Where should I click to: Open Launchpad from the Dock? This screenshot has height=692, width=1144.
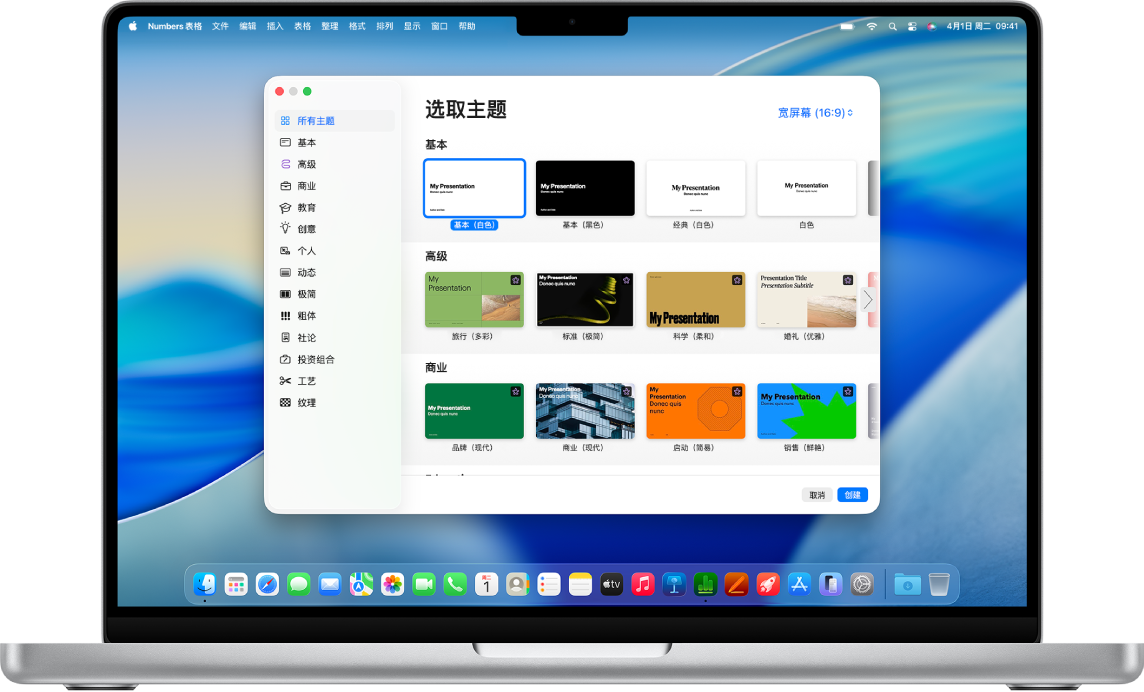[235, 584]
